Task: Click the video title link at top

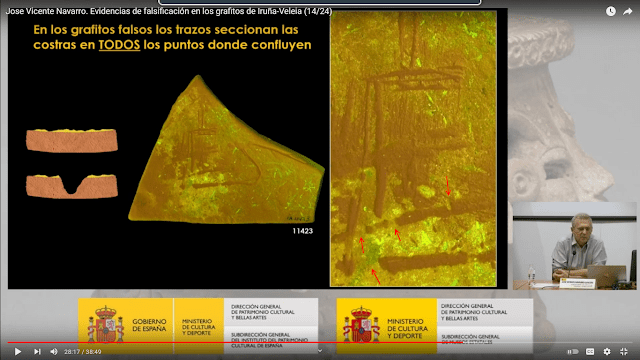Action: tap(169, 11)
